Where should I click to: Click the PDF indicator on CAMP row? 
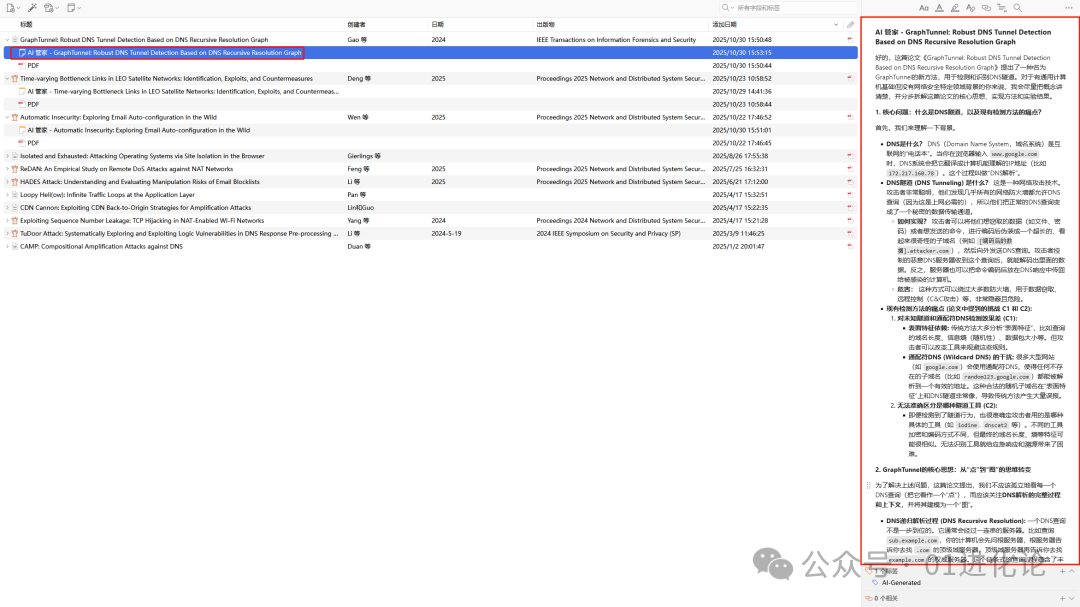[850, 247]
